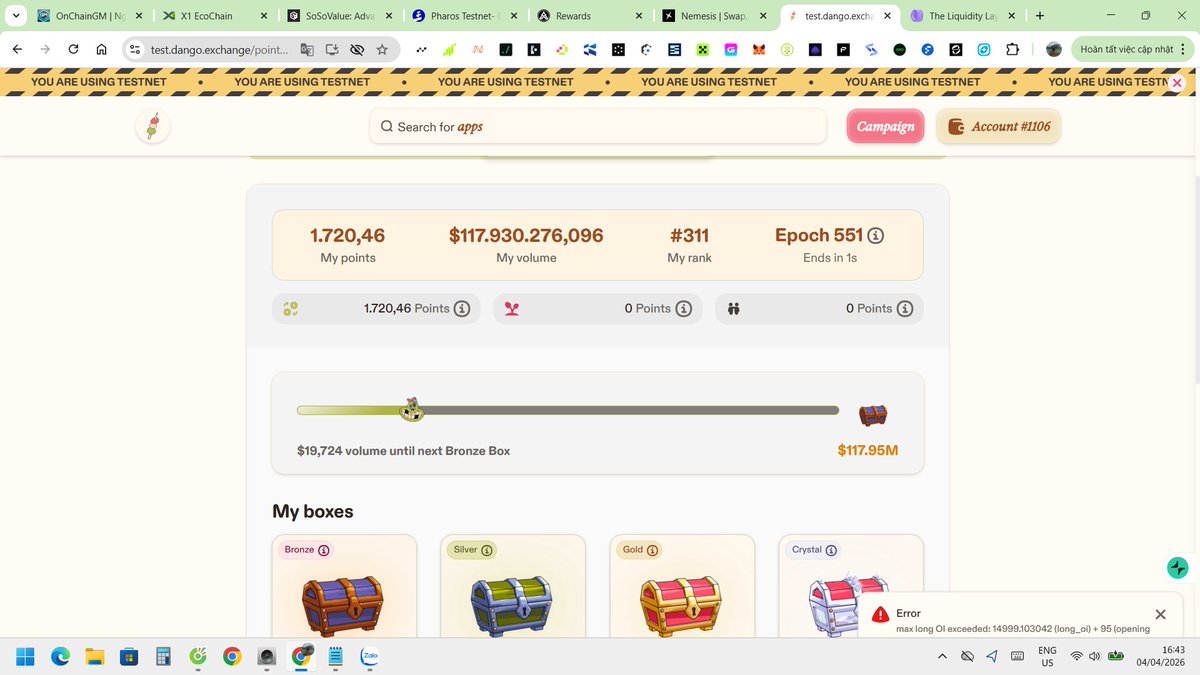1200x675 pixels.
Task: Switch to the Nemesis Swap tab
Action: (x=715, y=16)
